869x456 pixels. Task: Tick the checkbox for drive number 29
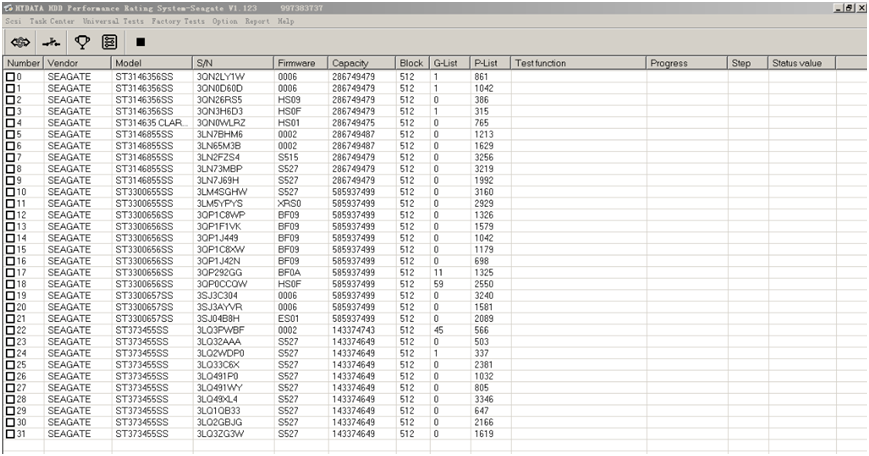(10, 411)
